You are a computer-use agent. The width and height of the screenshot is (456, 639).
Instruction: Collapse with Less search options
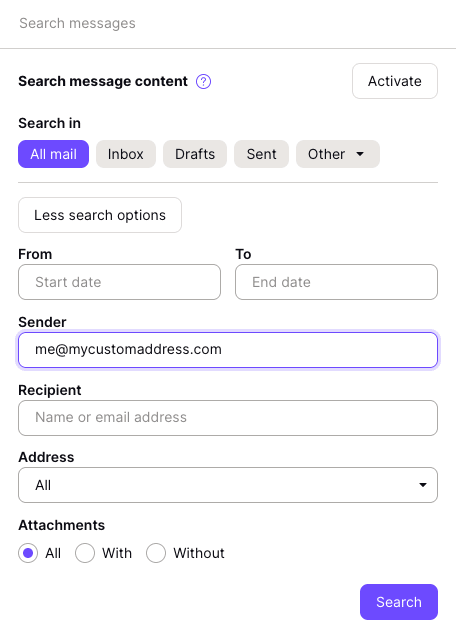[100, 215]
